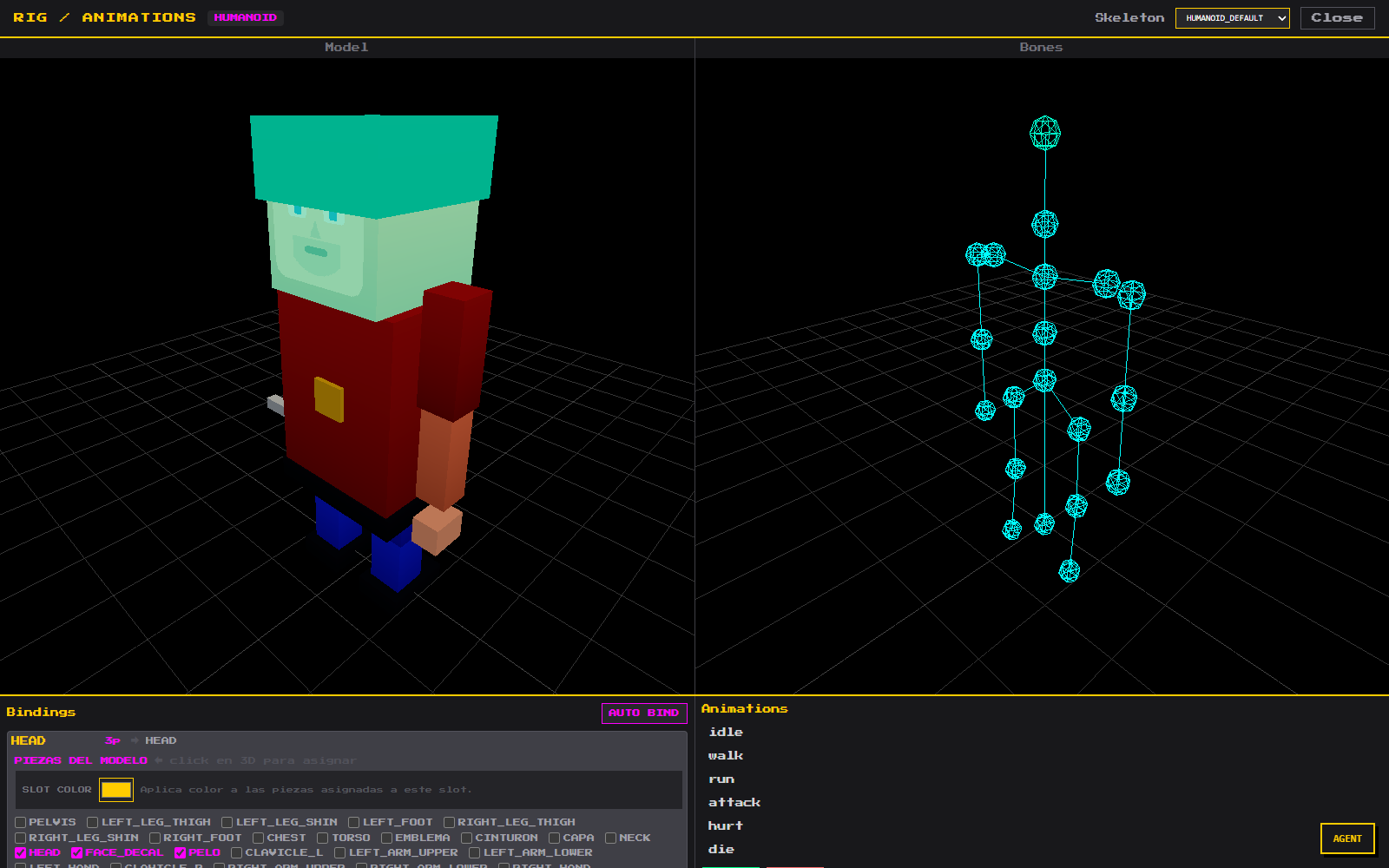Check the LEFT_LEG_SHIN checkbox
Image resolution: width=1389 pixels, height=868 pixels.
(227, 823)
